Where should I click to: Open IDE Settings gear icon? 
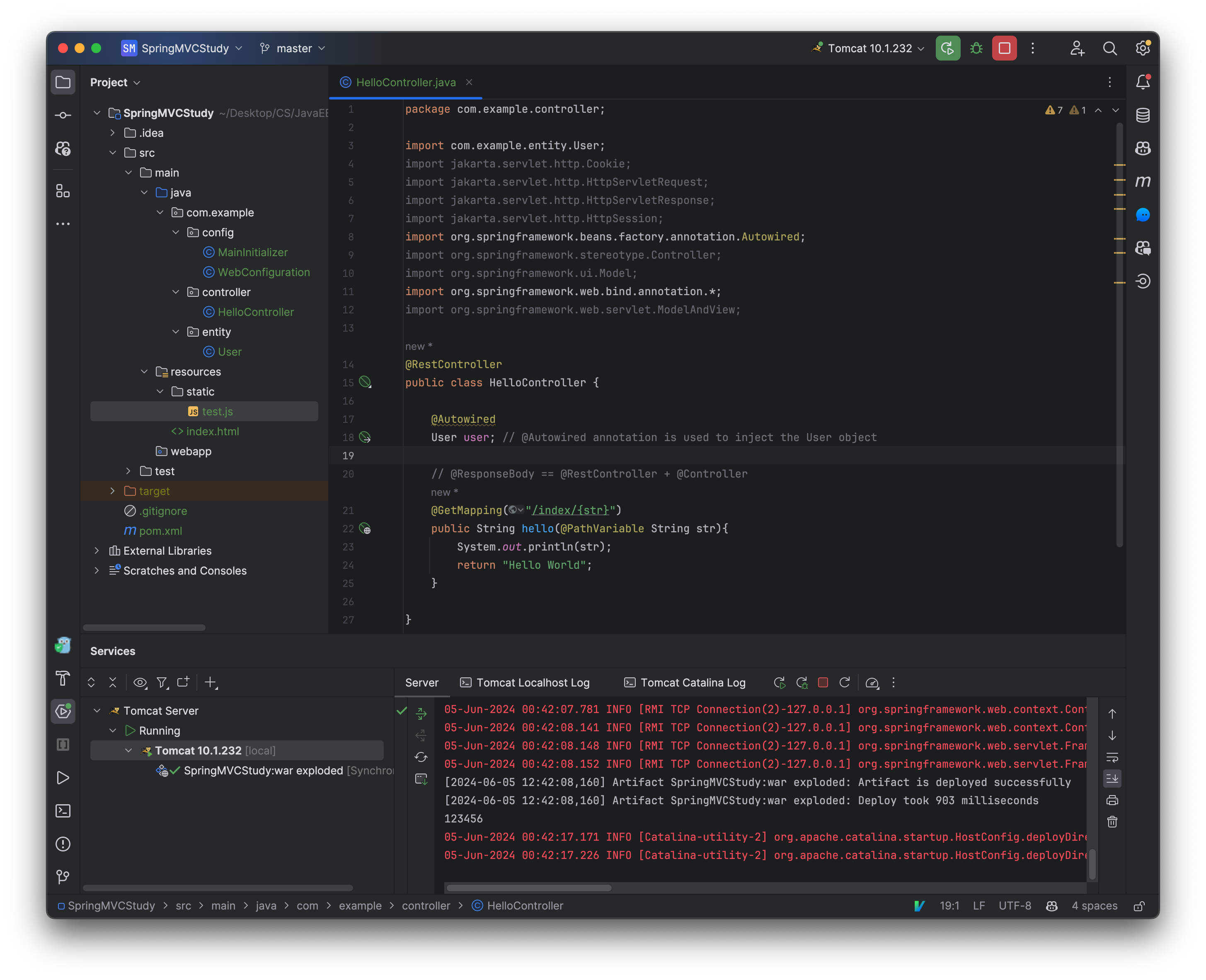click(1143, 49)
